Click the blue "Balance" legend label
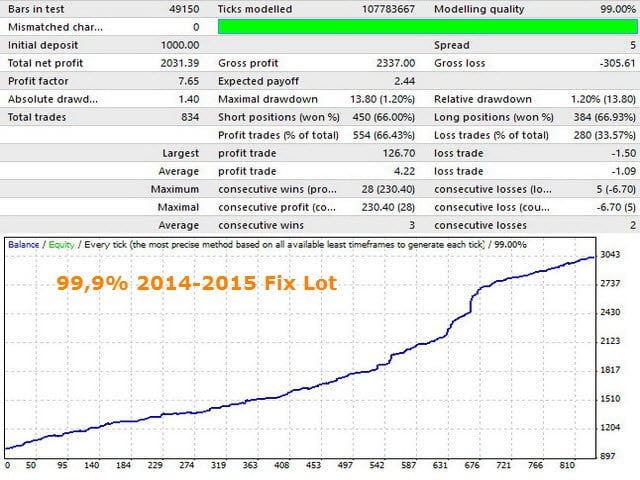 click(24, 244)
